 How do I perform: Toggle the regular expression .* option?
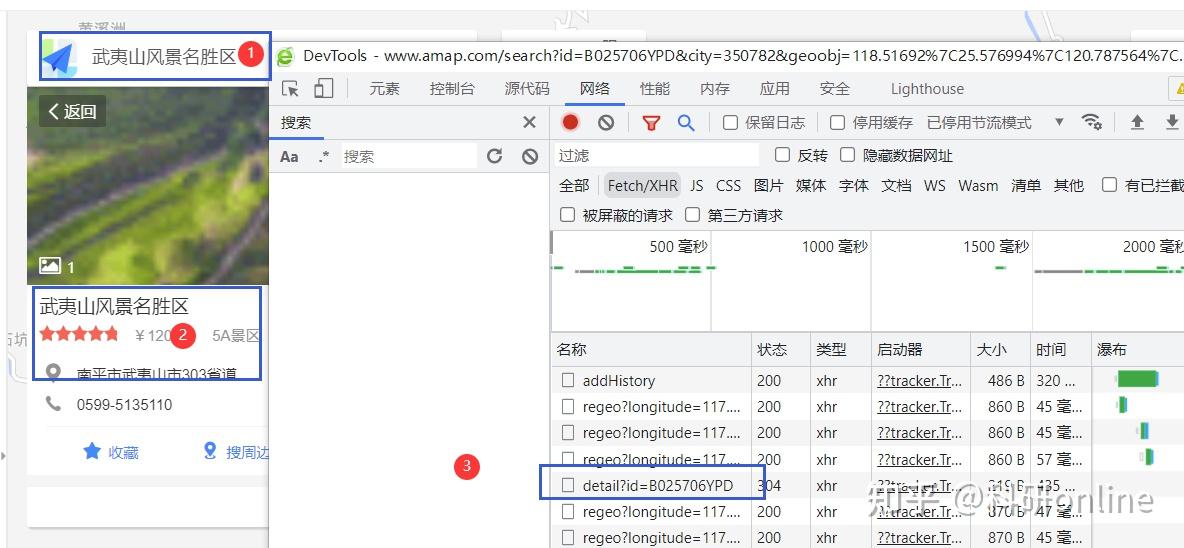324,157
